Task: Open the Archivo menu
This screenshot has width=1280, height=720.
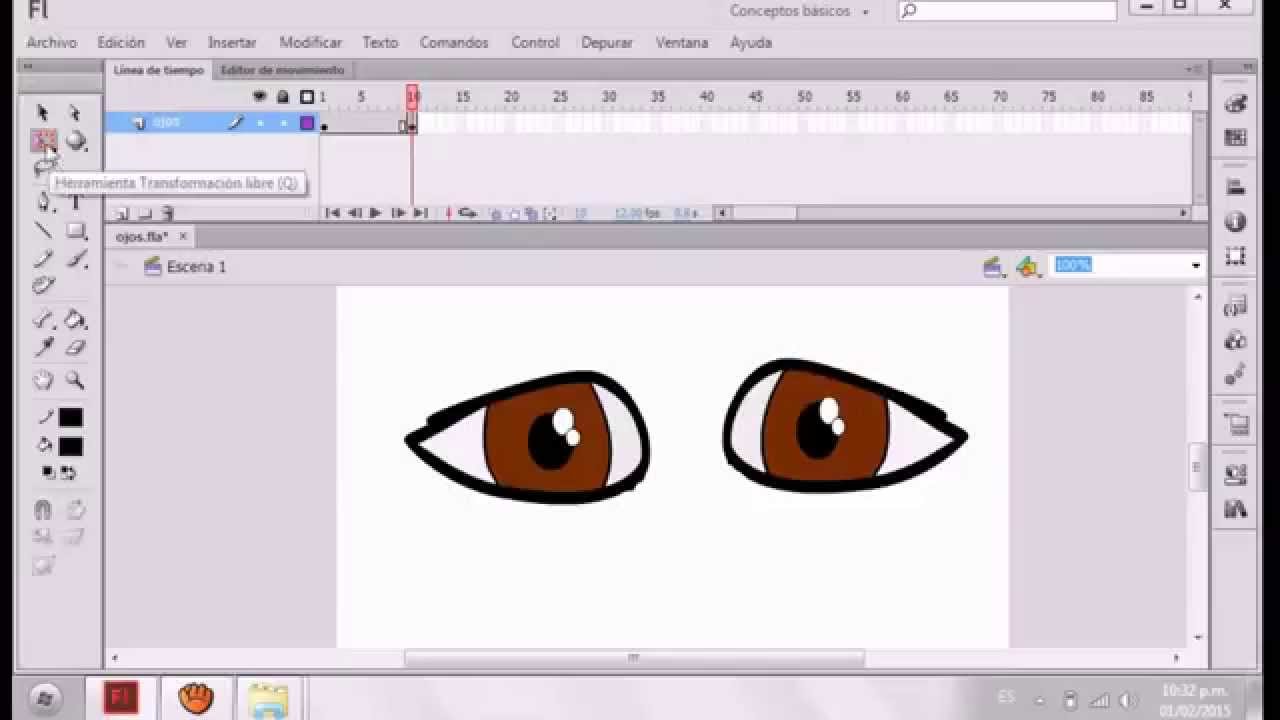Action: click(51, 43)
